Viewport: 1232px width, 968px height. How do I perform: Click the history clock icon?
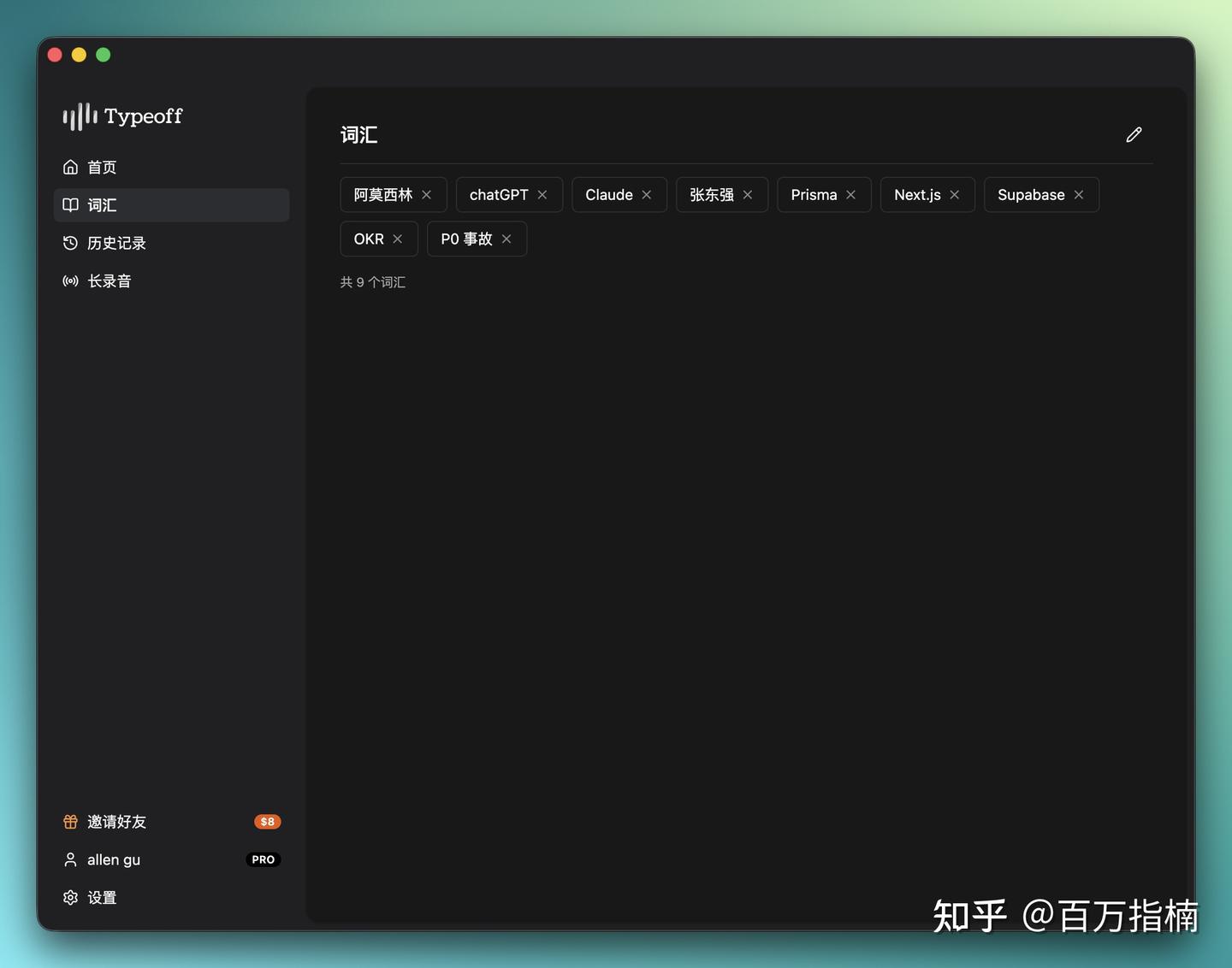(71, 243)
